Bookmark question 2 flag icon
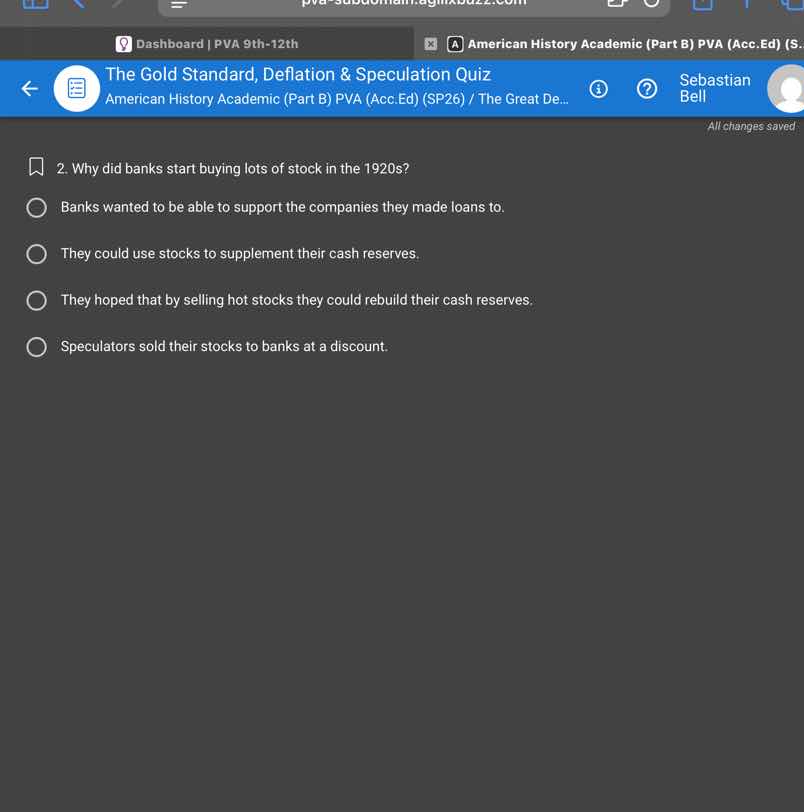Image resolution: width=804 pixels, height=812 pixels. (36, 167)
